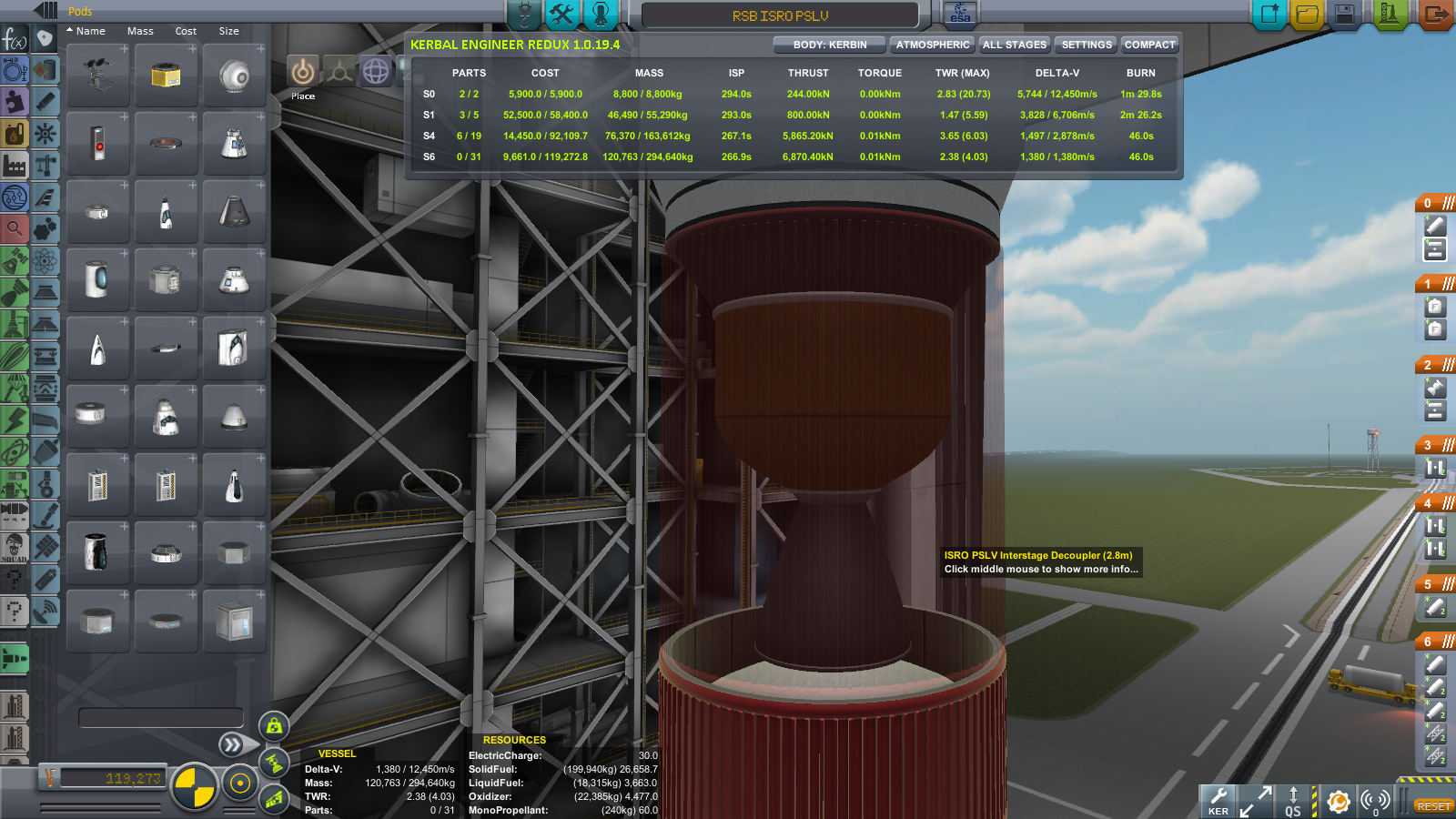Viewport: 1456px width, 819px height.
Task: Switch to the Pods category tab
Action: tap(45, 39)
